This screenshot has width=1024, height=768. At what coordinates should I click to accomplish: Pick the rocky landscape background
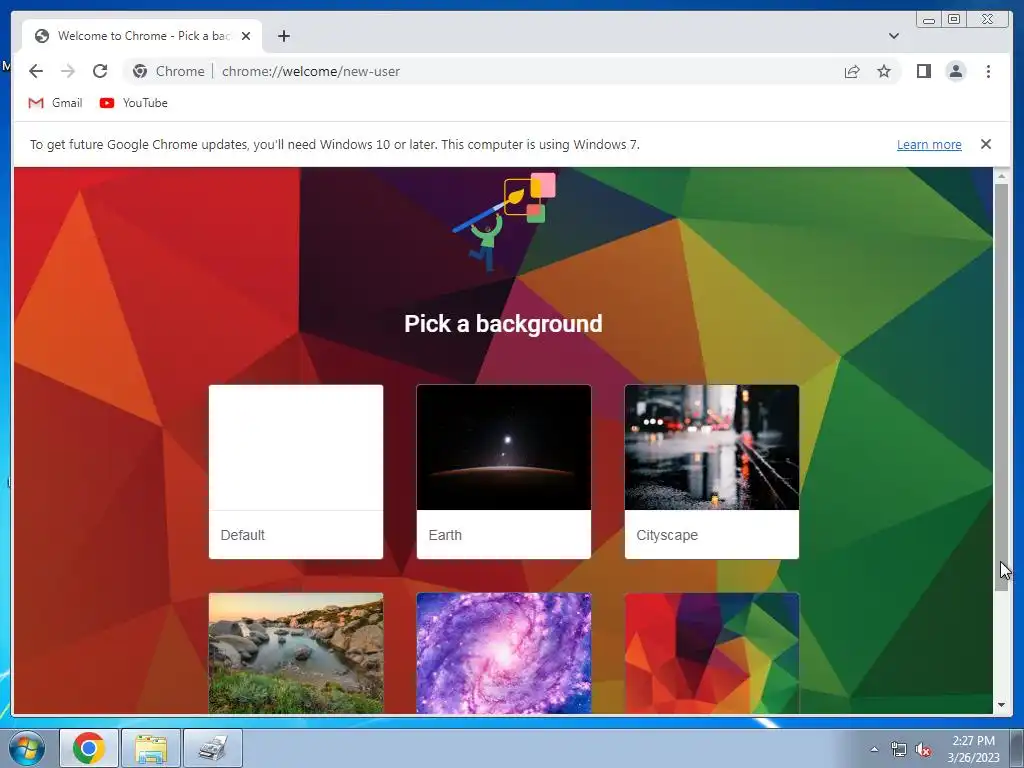296,653
